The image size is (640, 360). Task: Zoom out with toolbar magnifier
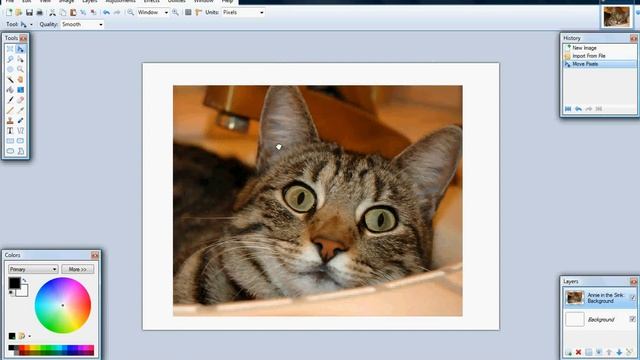click(131, 13)
